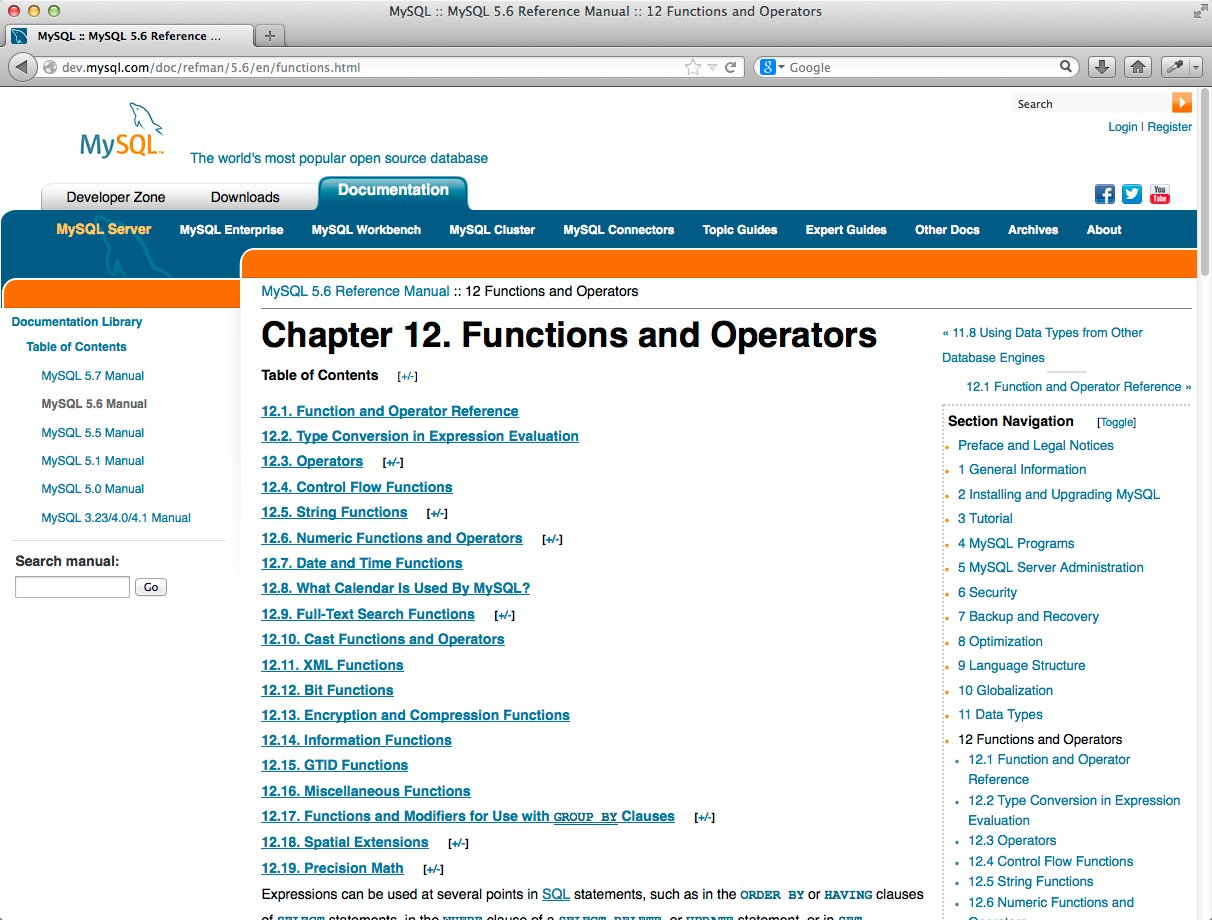Click the Register link
The image size is (1212, 920).
pos(1169,127)
